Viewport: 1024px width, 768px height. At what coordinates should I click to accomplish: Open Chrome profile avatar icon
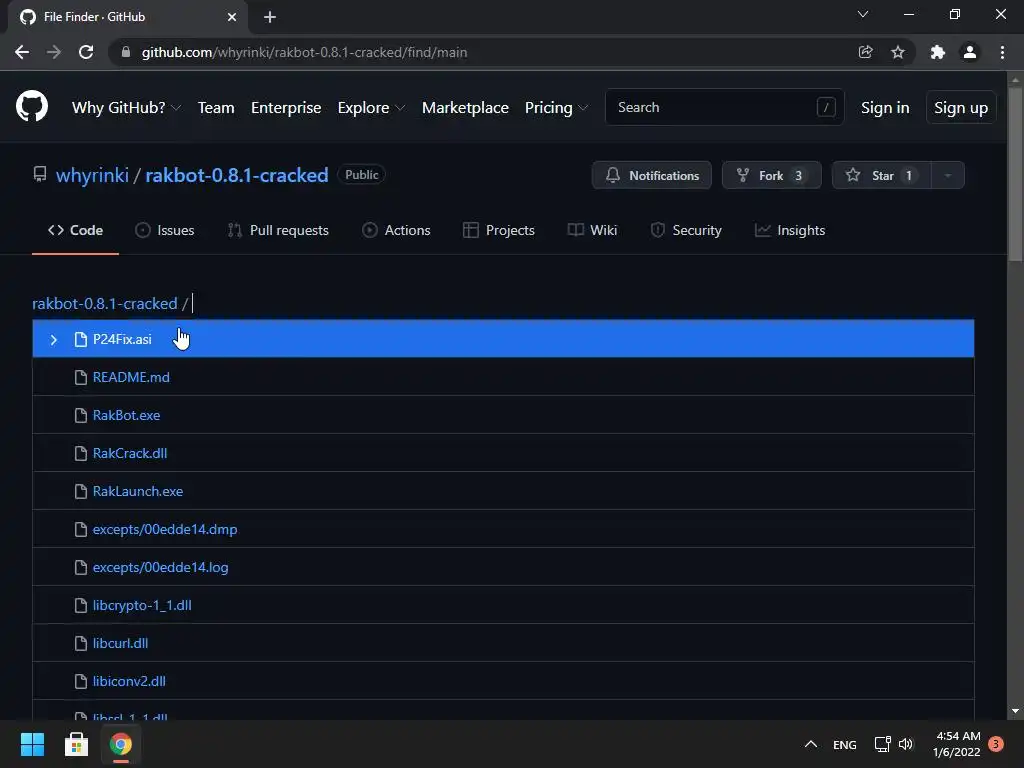[970, 52]
